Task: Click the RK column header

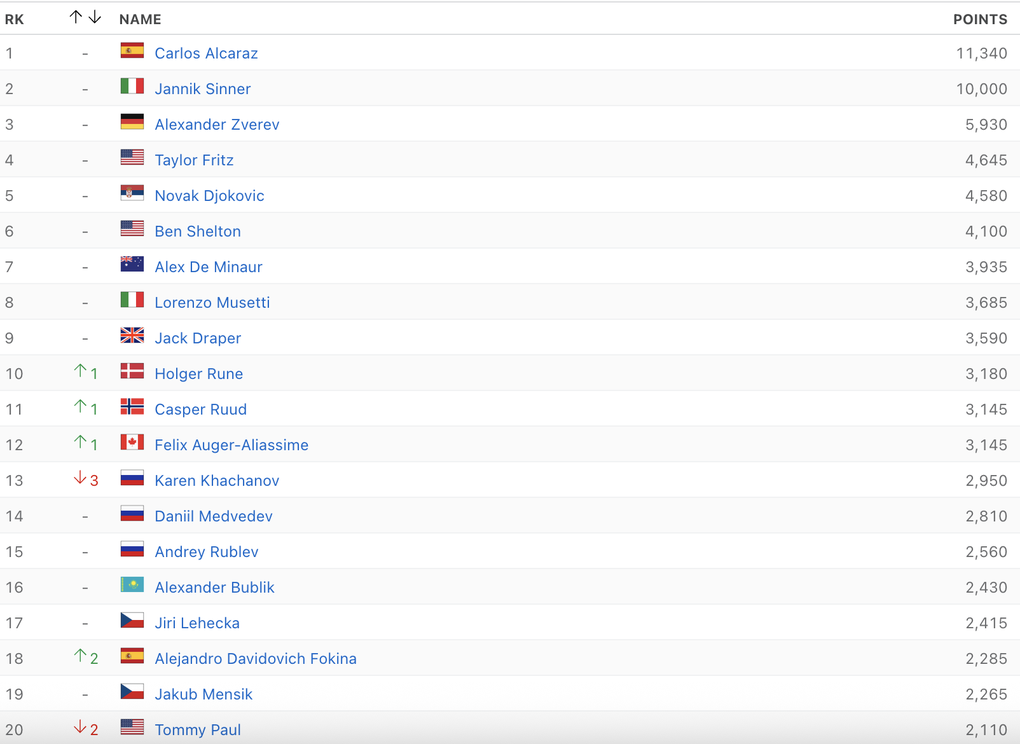Action: coord(14,19)
